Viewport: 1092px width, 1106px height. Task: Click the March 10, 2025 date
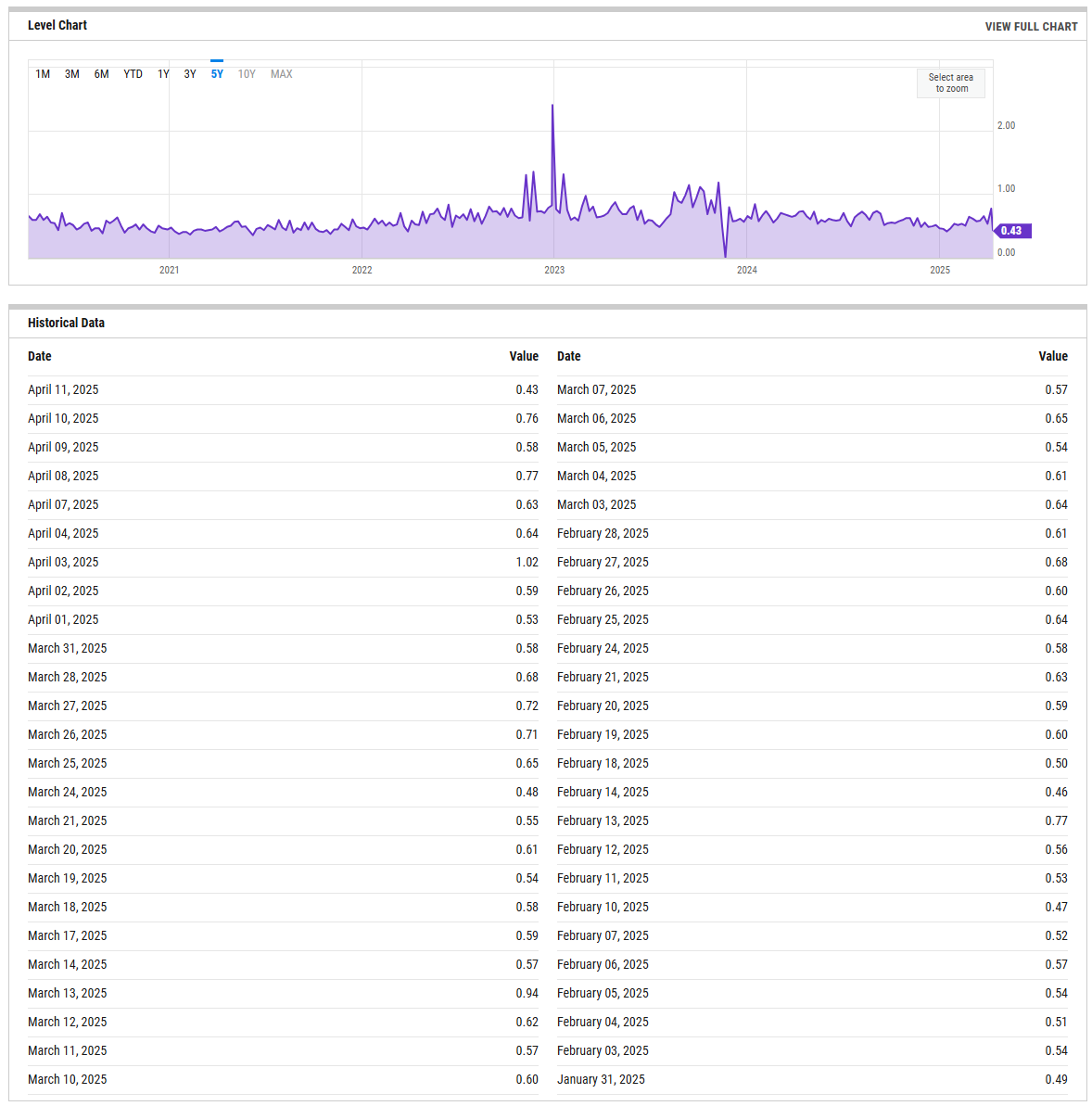(x=67, y=1080)
